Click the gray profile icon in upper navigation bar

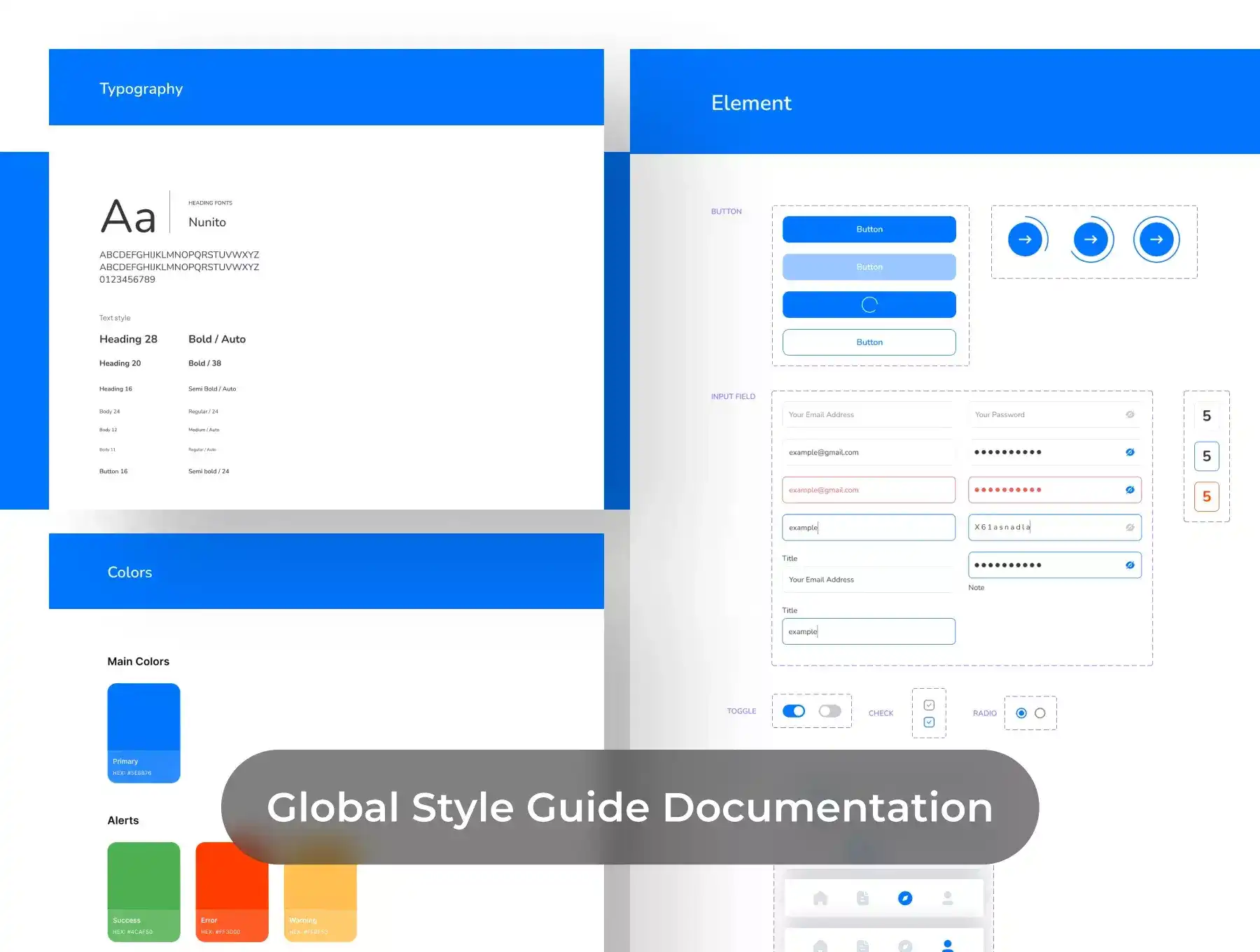(948, 898)
